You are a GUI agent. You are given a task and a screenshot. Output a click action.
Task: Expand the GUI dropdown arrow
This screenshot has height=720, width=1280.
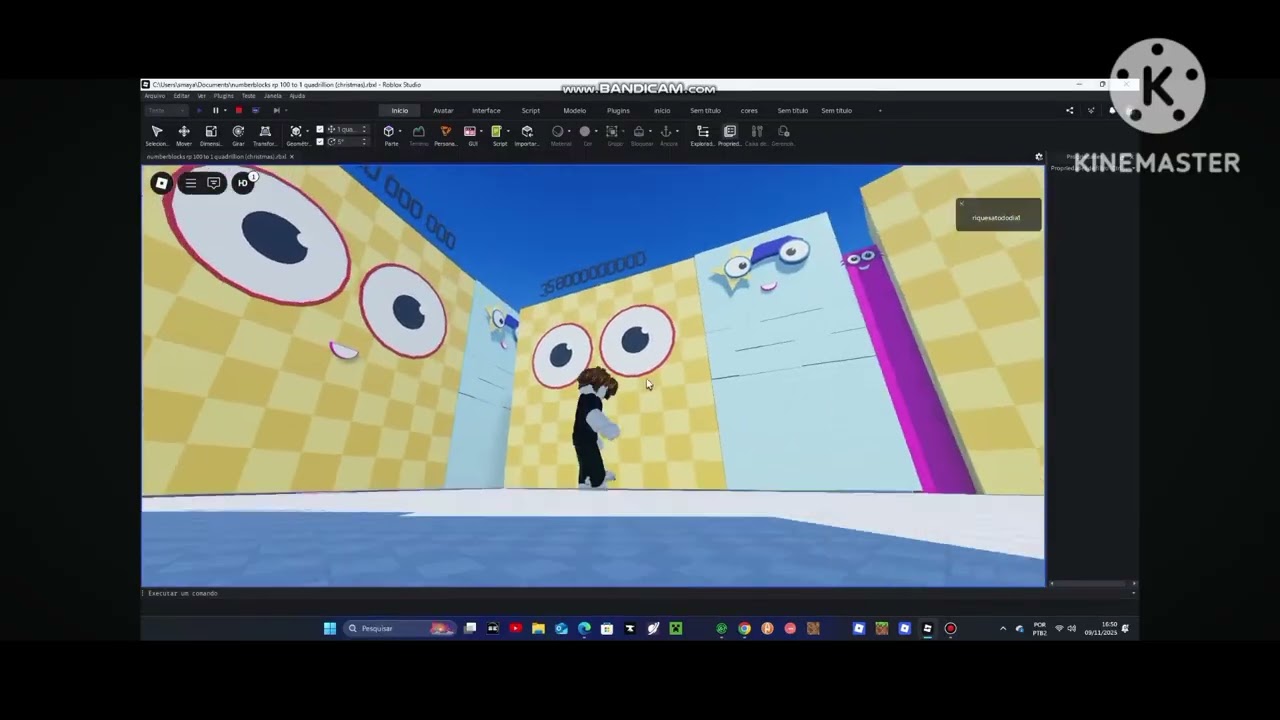[481, 131]
